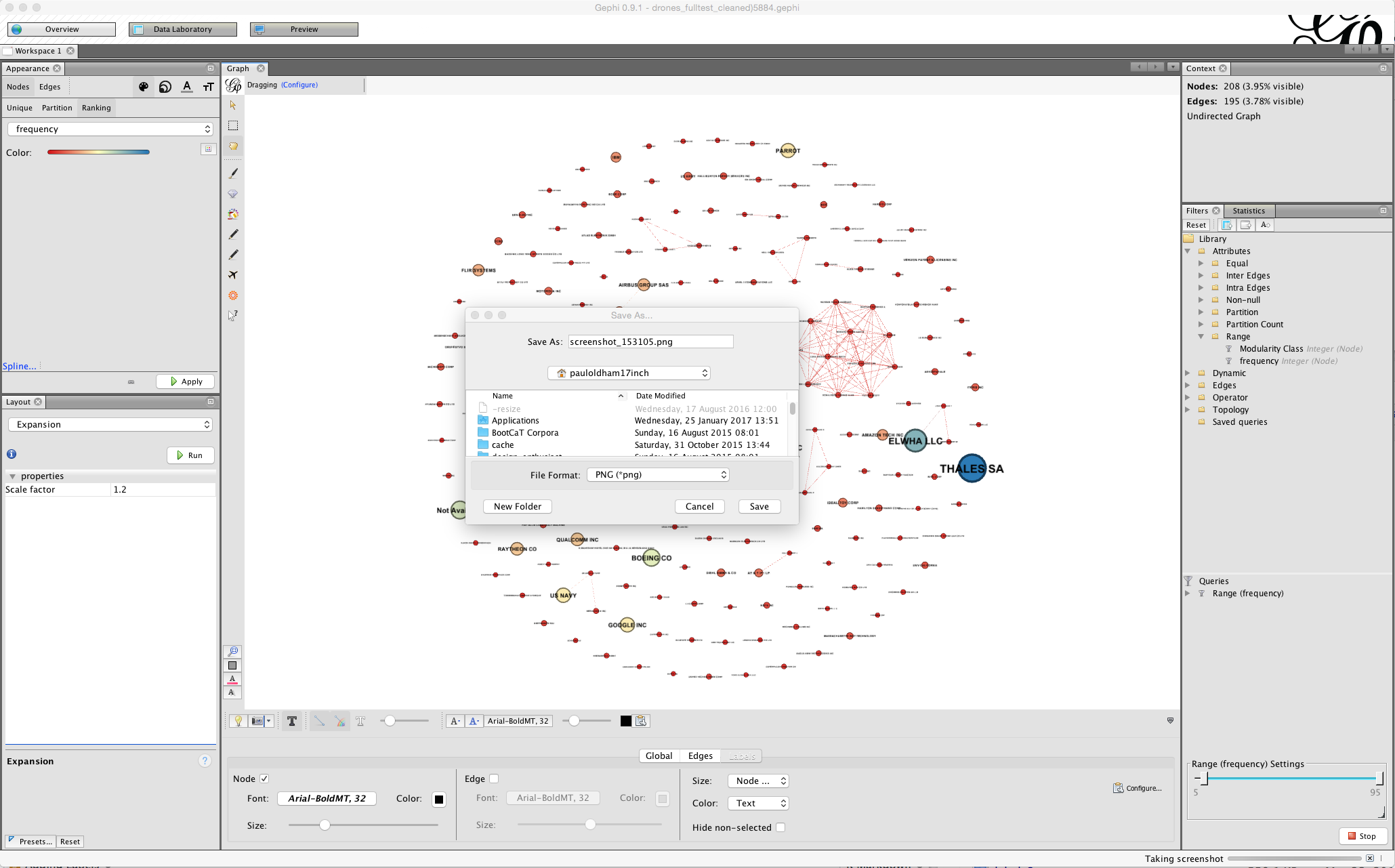
Task: Cancel the Save As dialog
Action: pos(700,506)
